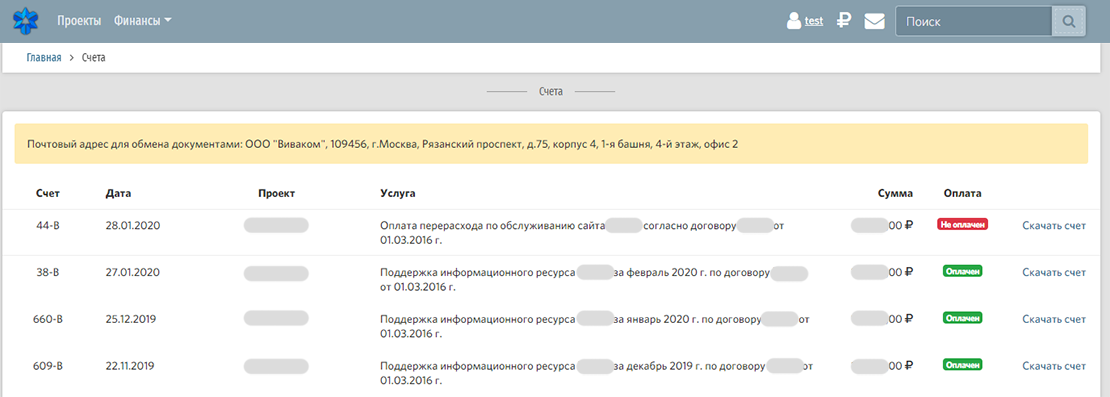
Task: Go to Главная breadcrumb link
Action: [44, 57]
